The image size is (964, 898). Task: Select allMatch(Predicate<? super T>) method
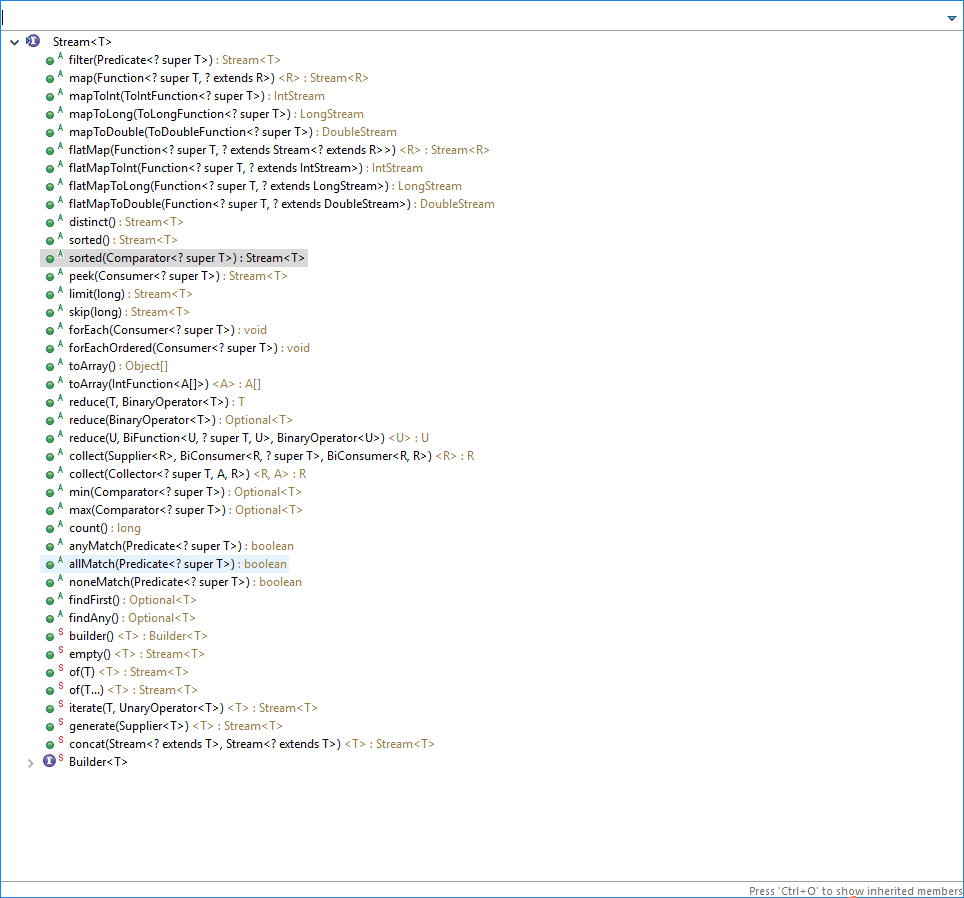[176, 564]
